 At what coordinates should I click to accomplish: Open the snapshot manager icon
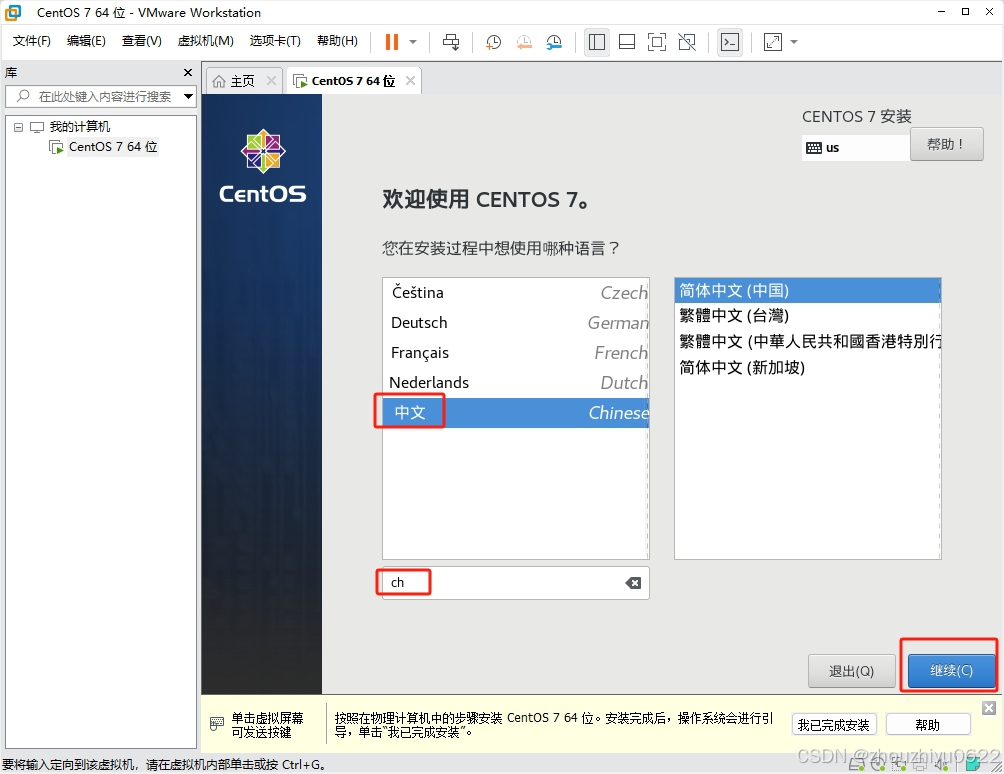coord(554,42)
